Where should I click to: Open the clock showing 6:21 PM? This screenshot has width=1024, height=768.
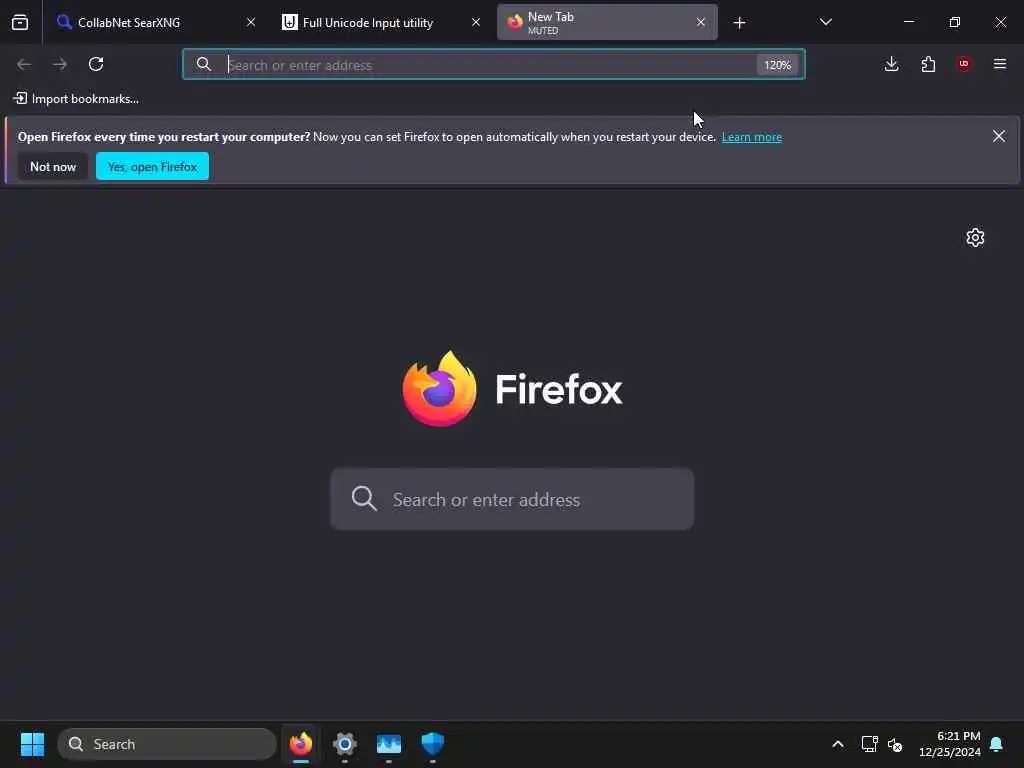[950, 744]
